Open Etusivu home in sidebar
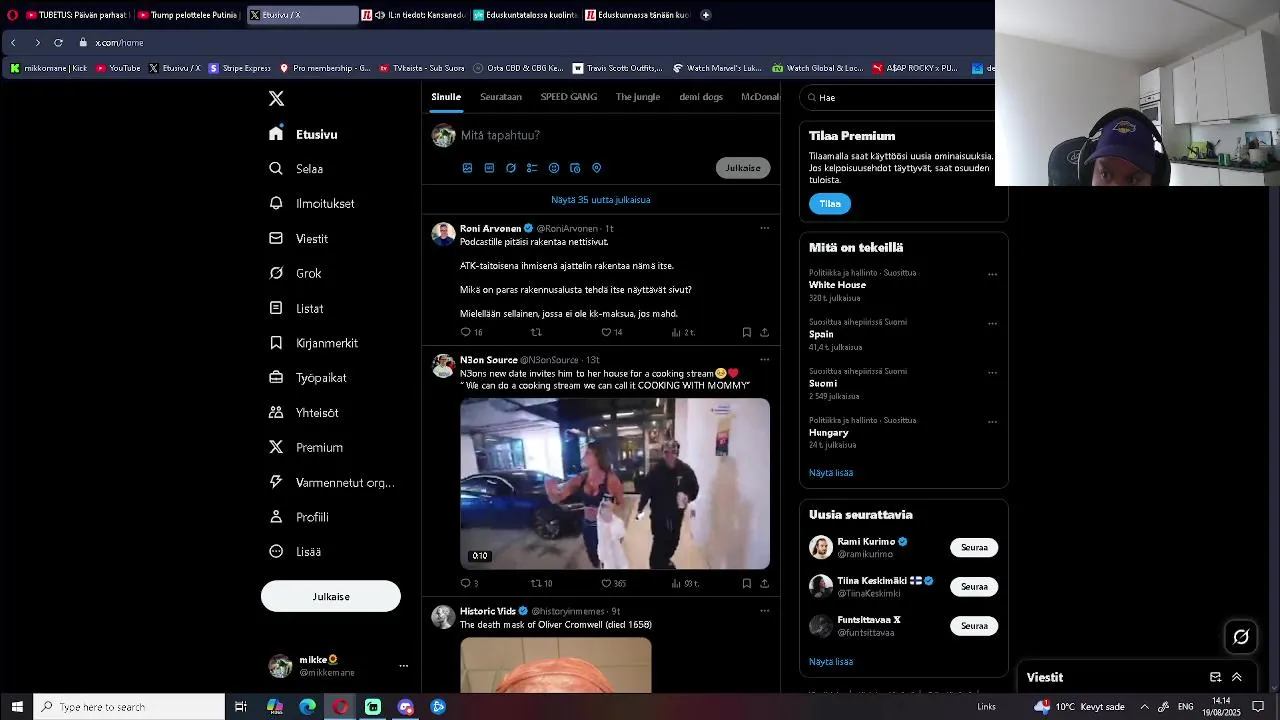The width and height of the screenshot is (1280, 720). 304,134
